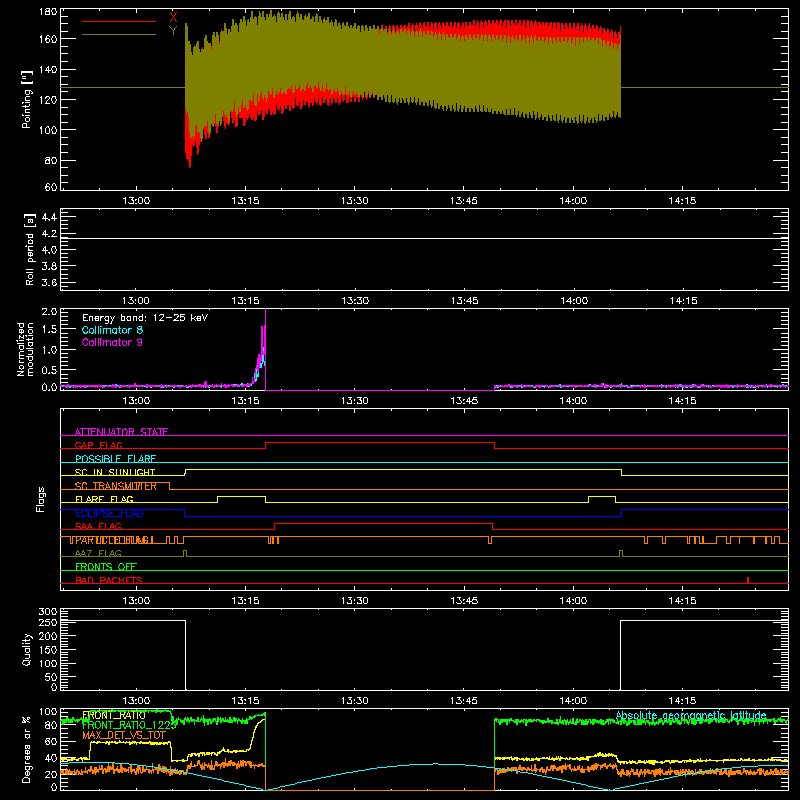Click the 'Absolute geomagnetic latitude' label

[x=691, y=716]
